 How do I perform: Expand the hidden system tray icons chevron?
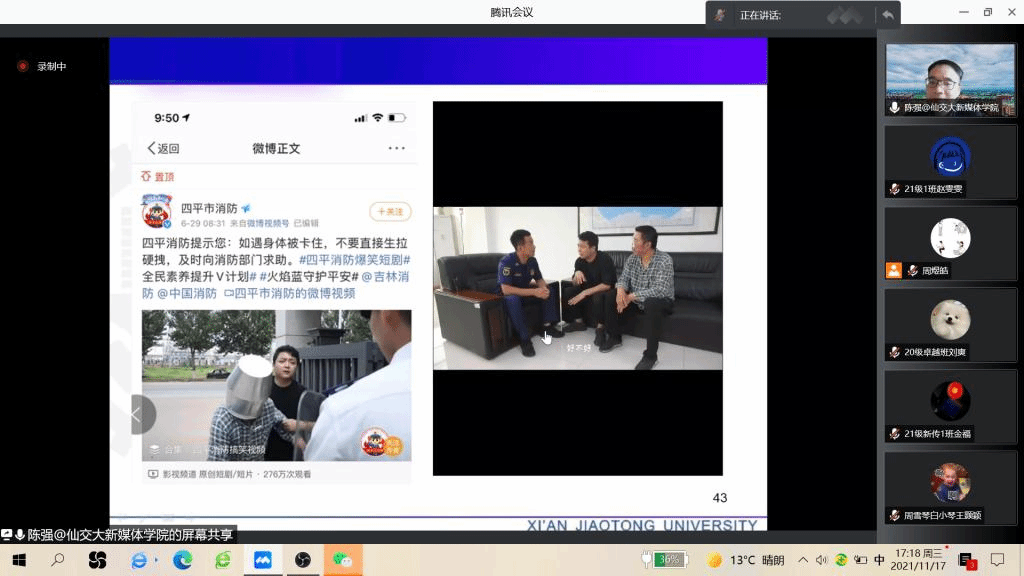click(x=804, y=560)
